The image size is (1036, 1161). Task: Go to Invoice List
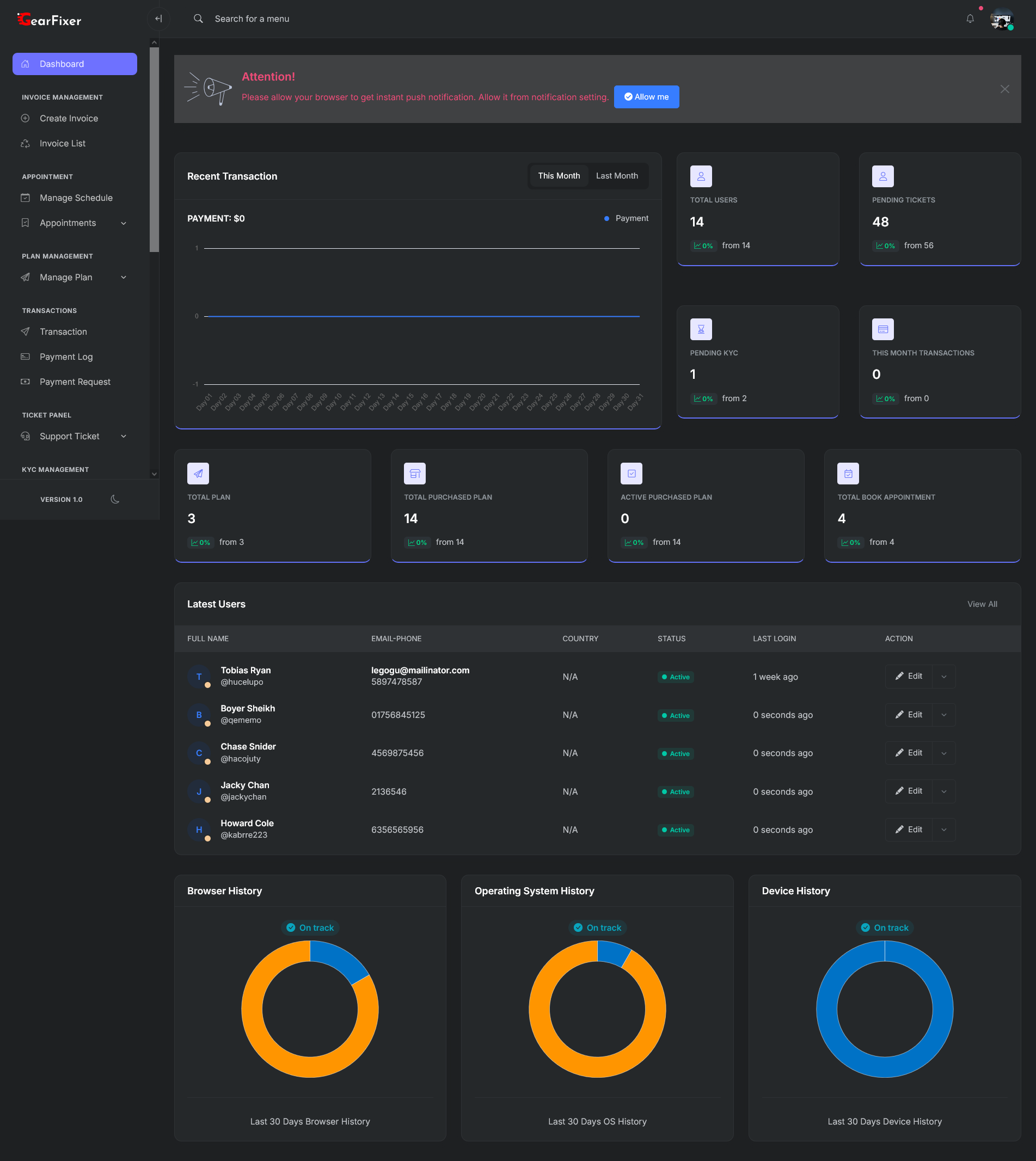click(75, 143)
